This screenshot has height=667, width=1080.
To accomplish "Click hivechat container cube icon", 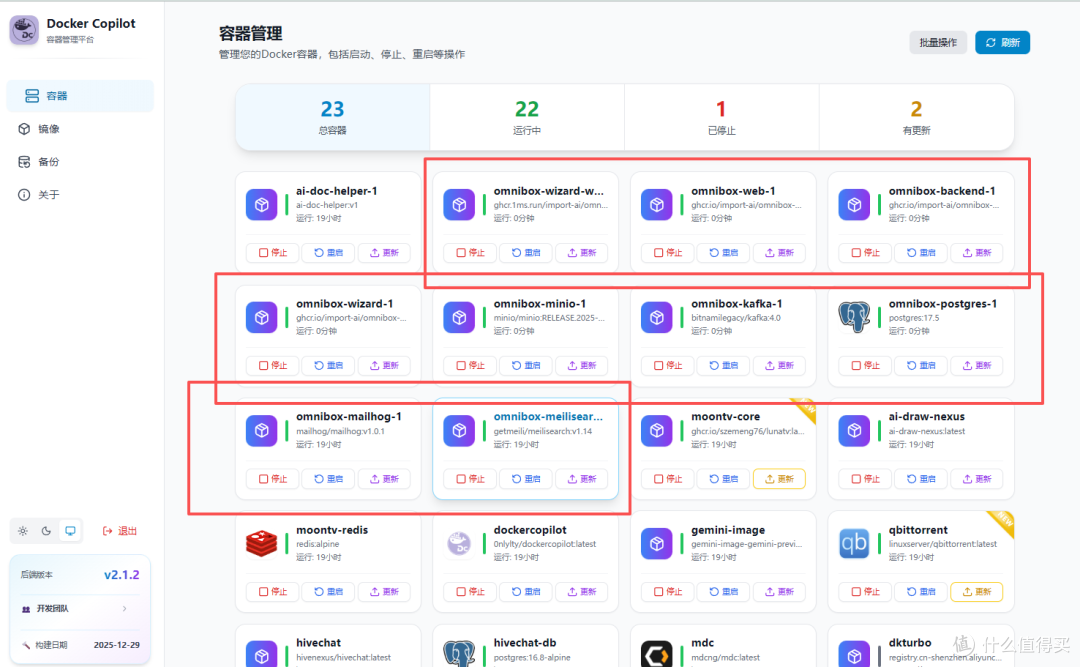I will [x=262, y=655].
